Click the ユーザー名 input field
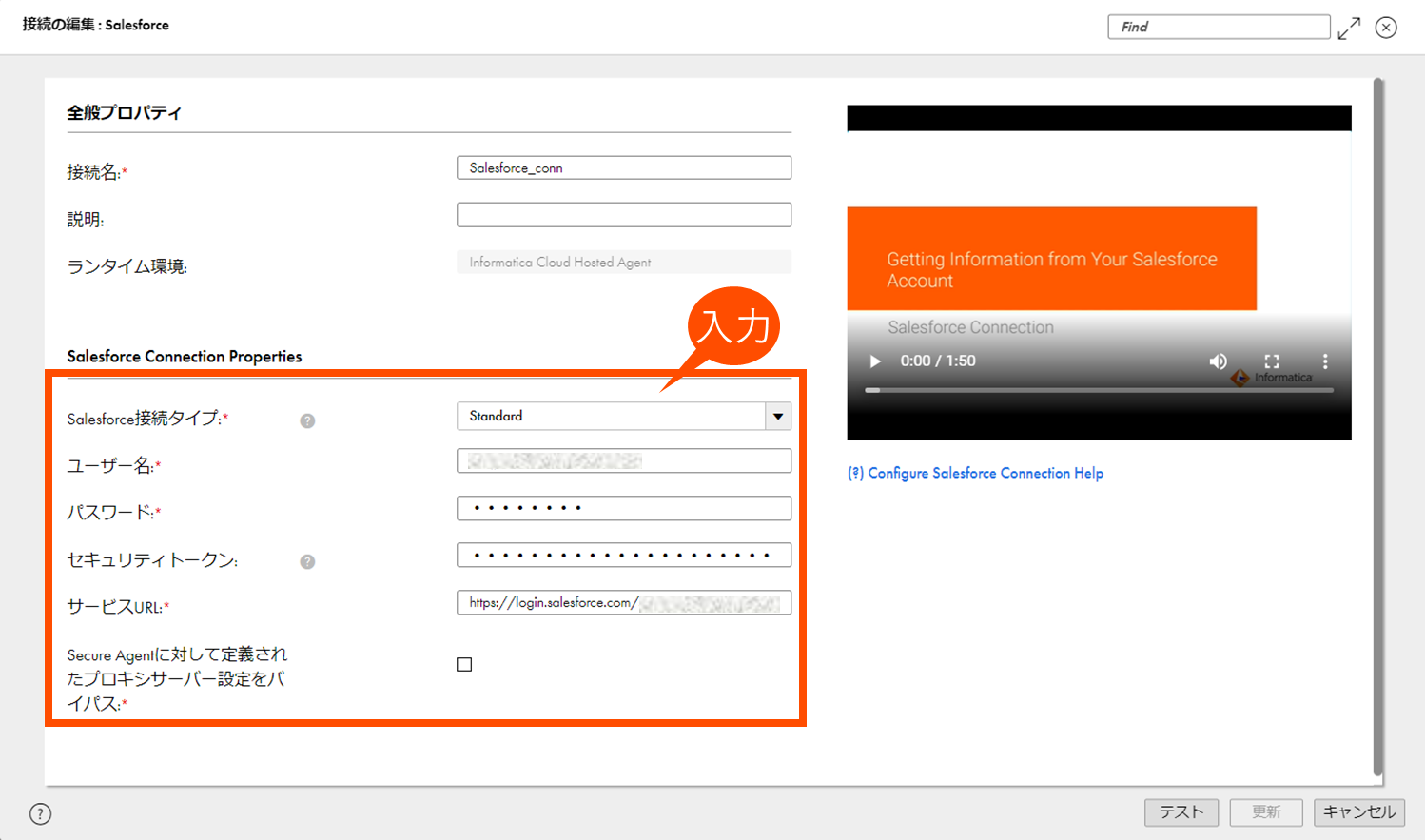This screenshot has height=840, width=1425. tap(624, 460)
